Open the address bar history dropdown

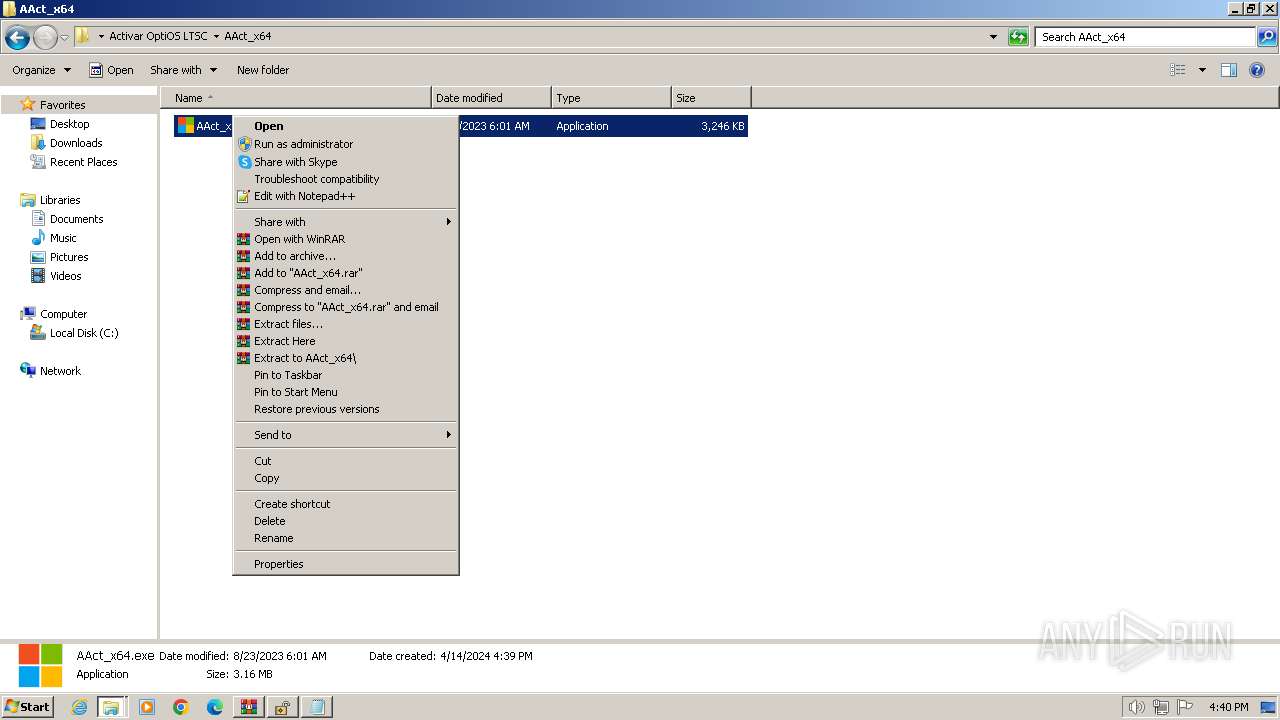tap(993, 37)
